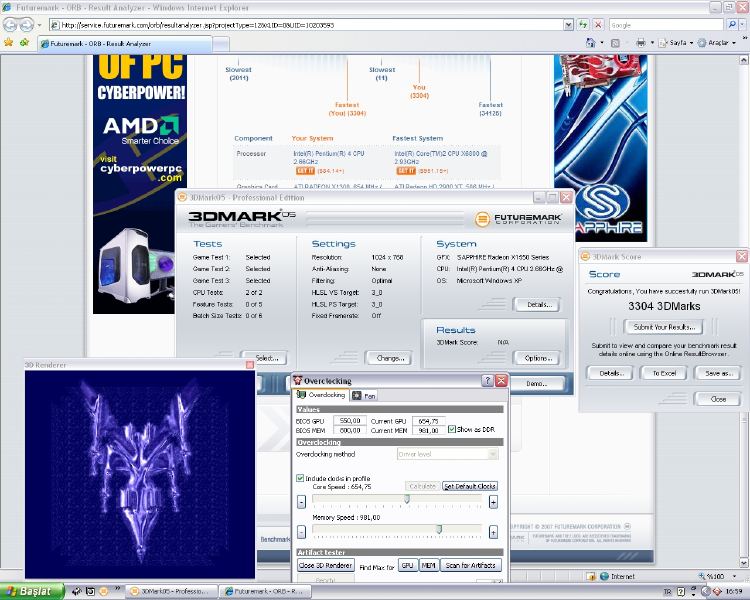Click the Google search input field

[666, 25]
